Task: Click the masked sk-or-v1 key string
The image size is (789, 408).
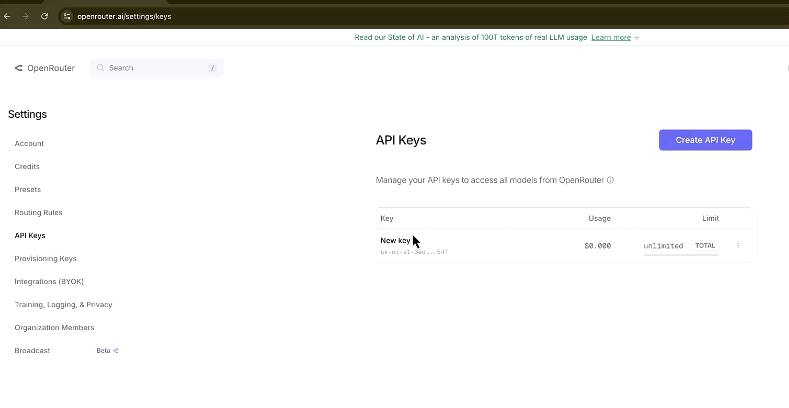Action: pos(414,252)
